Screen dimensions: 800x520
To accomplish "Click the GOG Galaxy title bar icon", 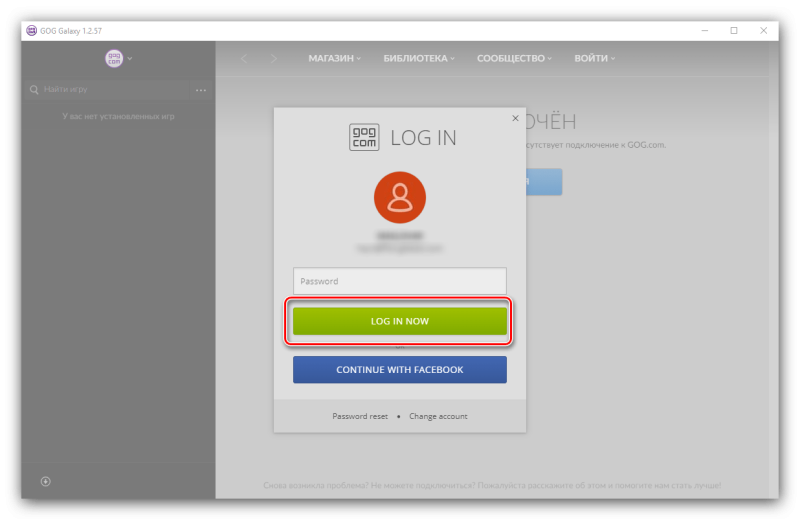I will [32, 31].
